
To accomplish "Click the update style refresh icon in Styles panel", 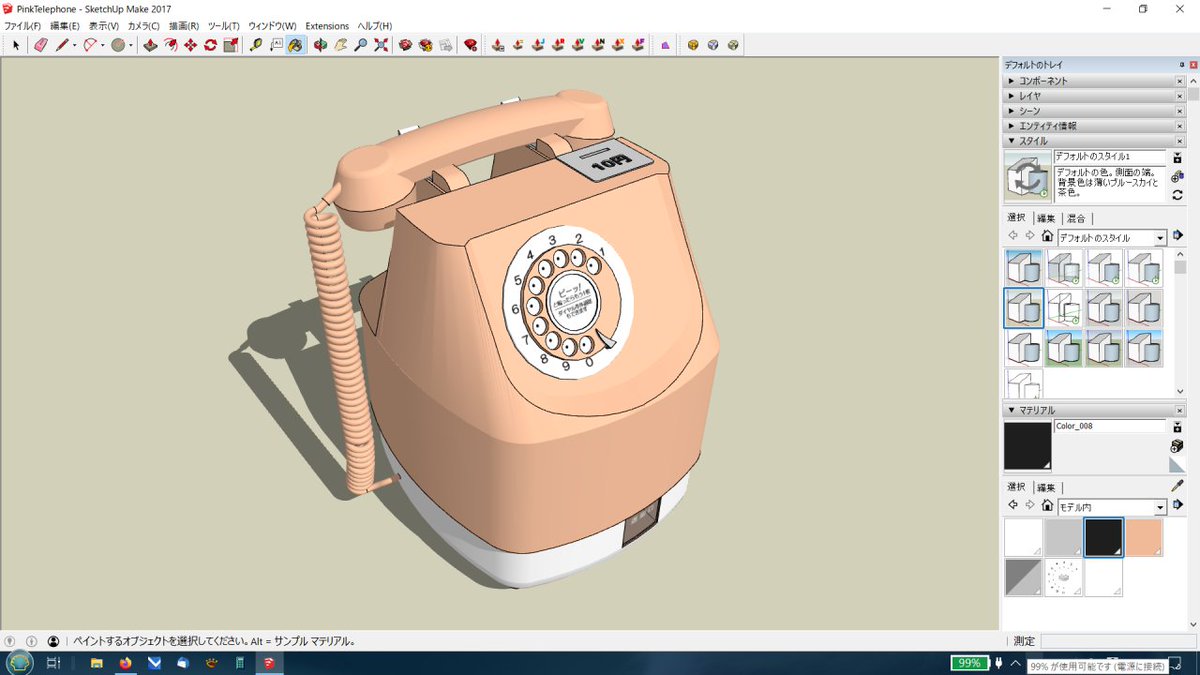I will coord(1177,195).
